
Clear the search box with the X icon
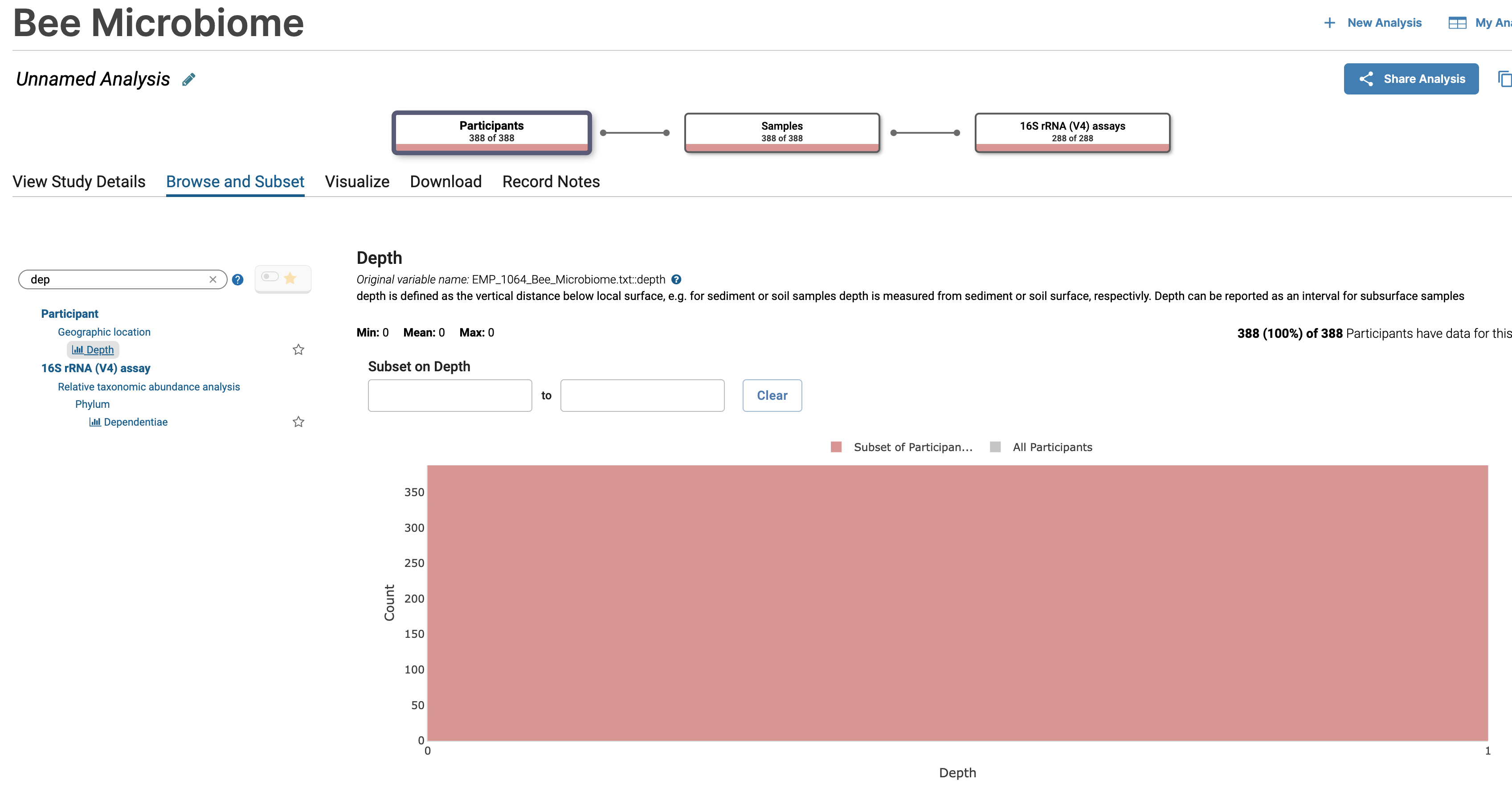coord(213,279)
